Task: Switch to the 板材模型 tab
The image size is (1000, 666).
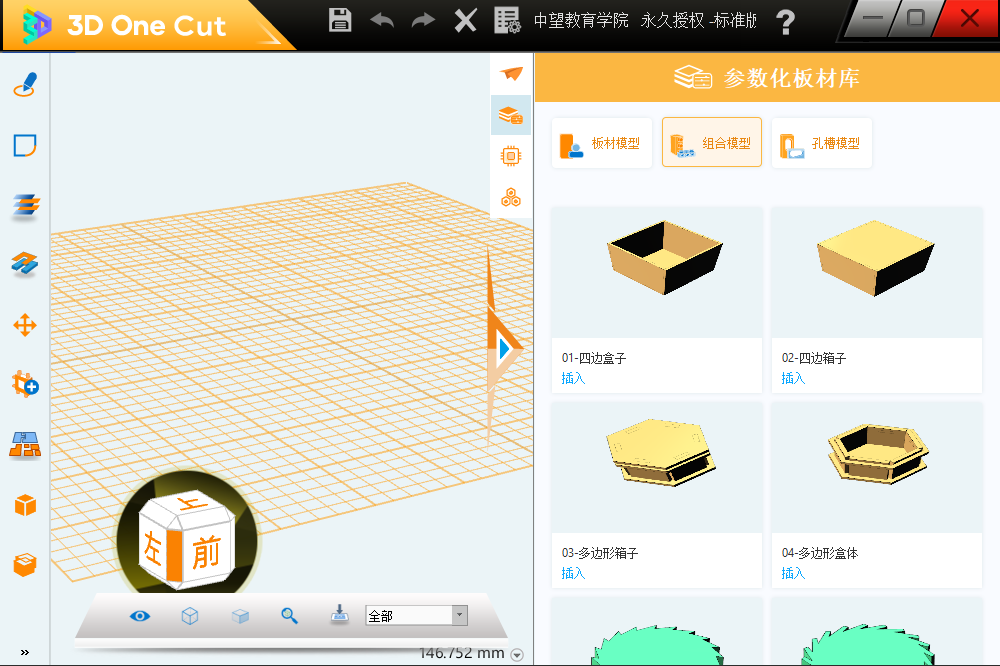Action: (601, 142)
